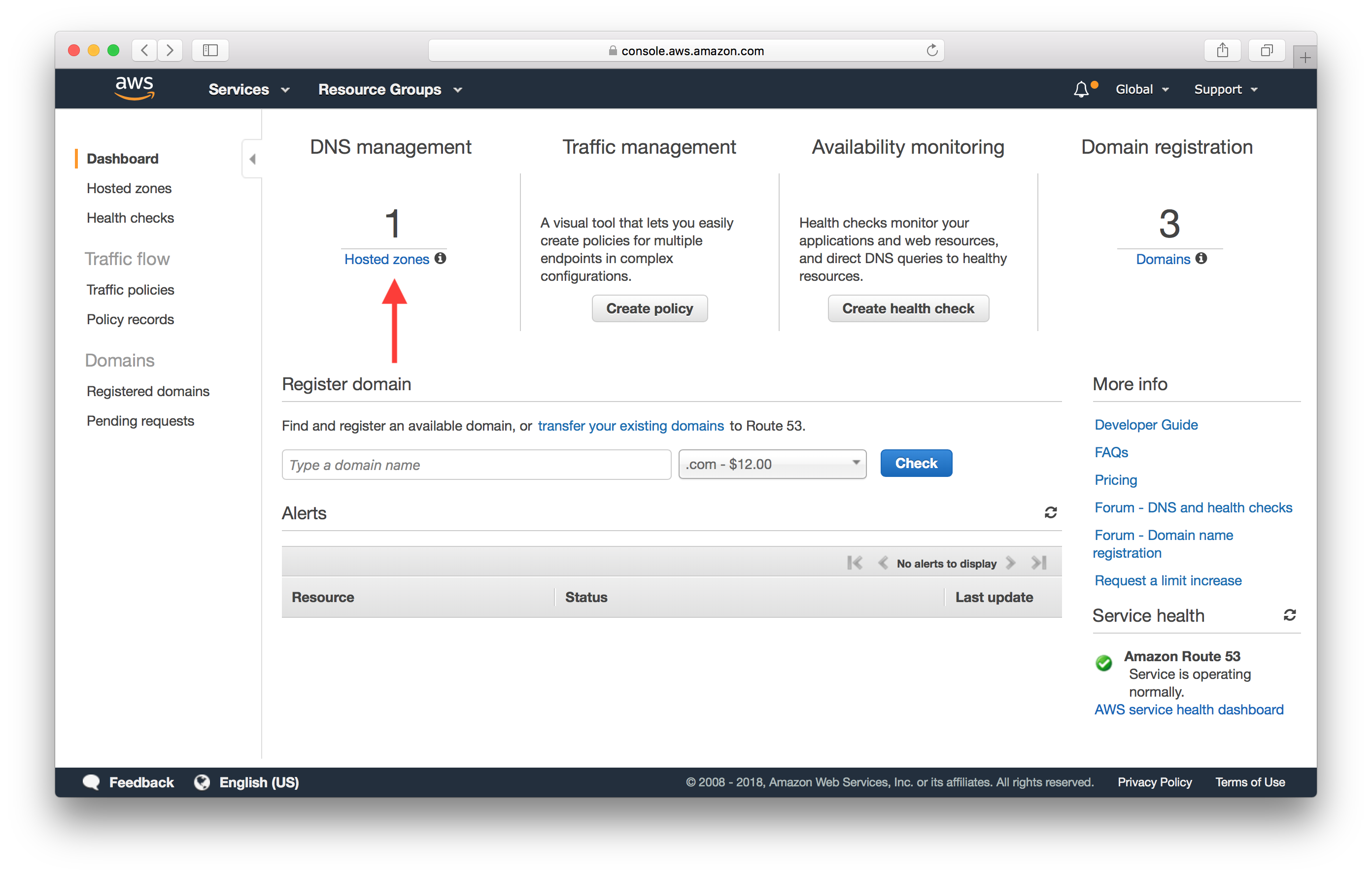Click the Check button to search domain
The width and height of the screenshot is (1372, 876).
[x=916, y=463]
